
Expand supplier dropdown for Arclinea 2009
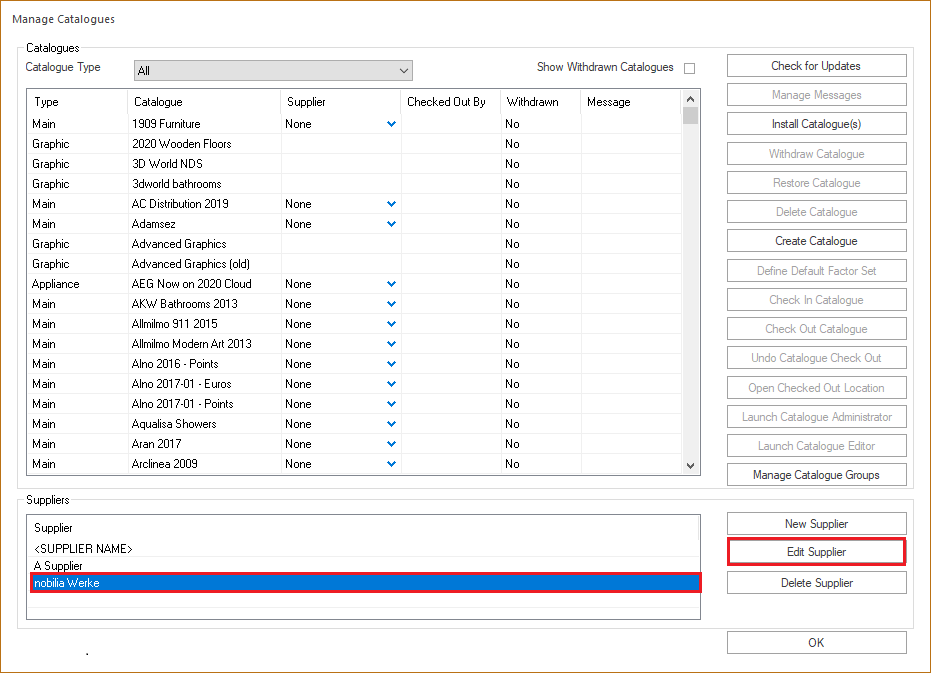pyautogui.click(x=391, y=464)
